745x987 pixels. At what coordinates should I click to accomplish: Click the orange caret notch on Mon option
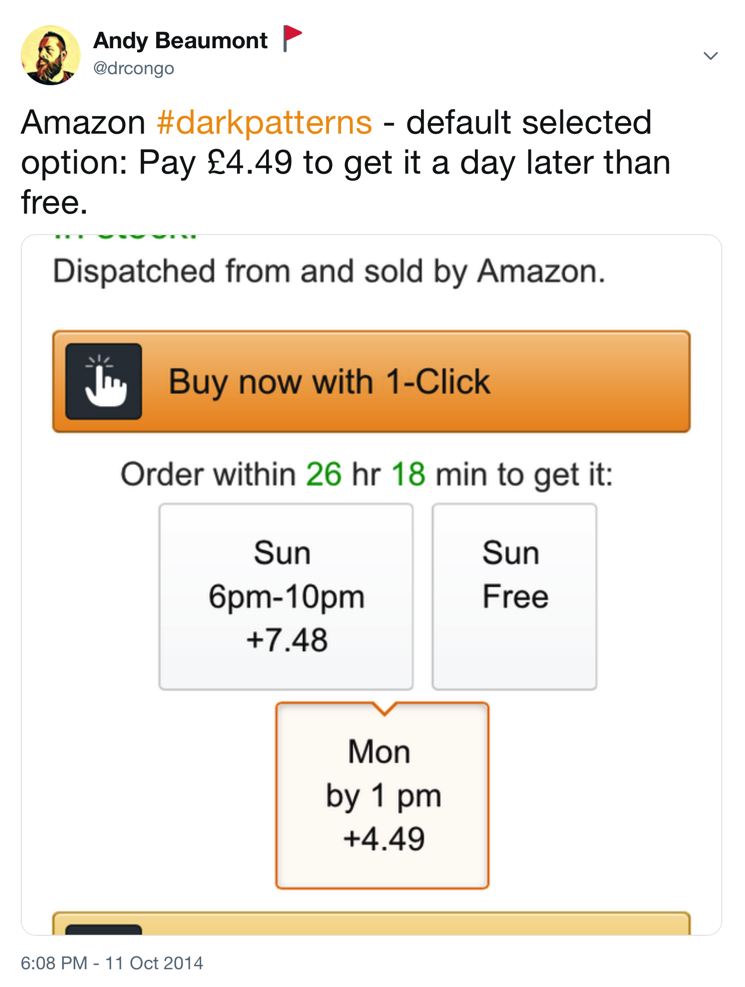(383, 709)
